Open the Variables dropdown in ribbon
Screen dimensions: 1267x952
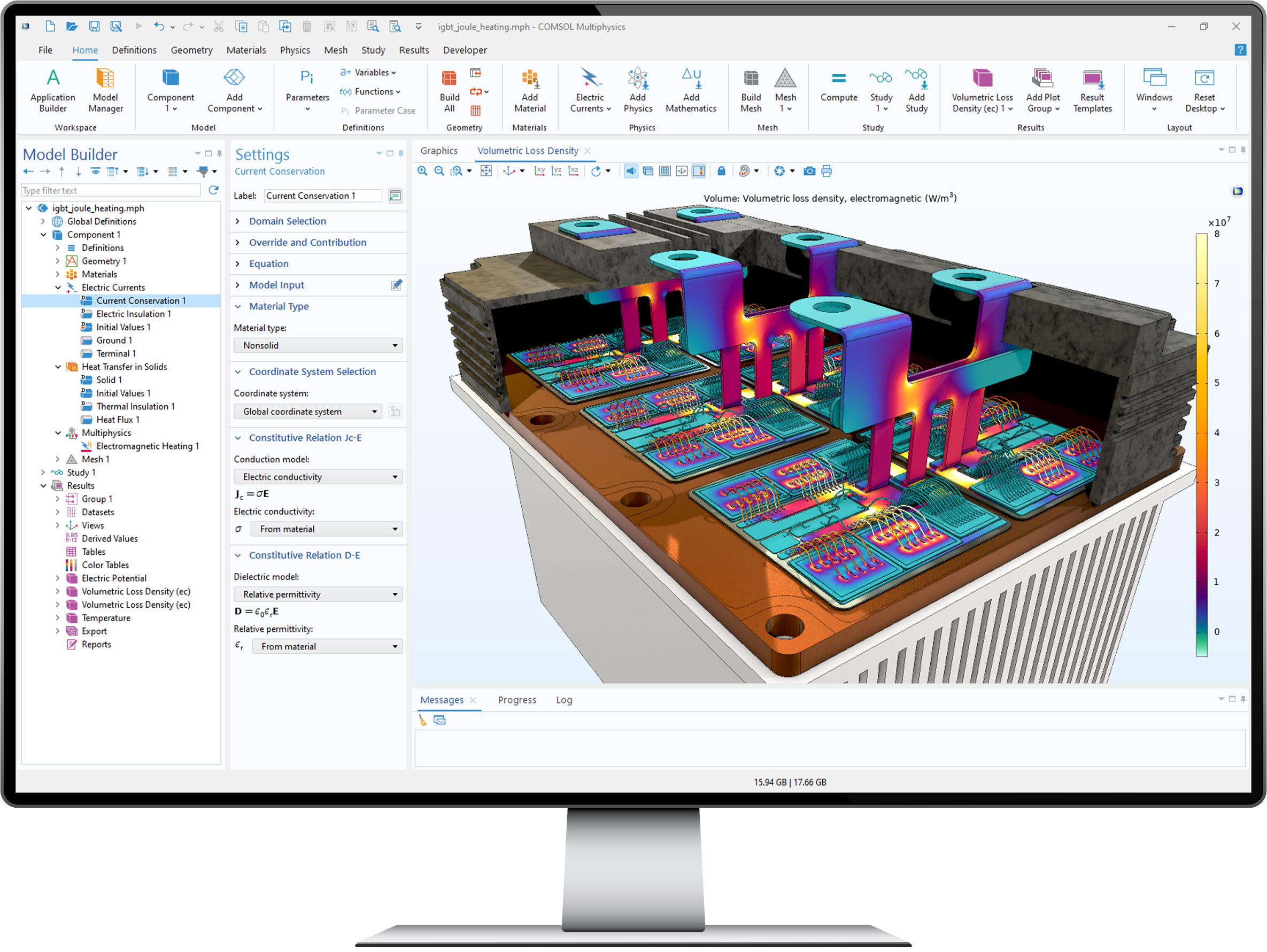point(368,72)
